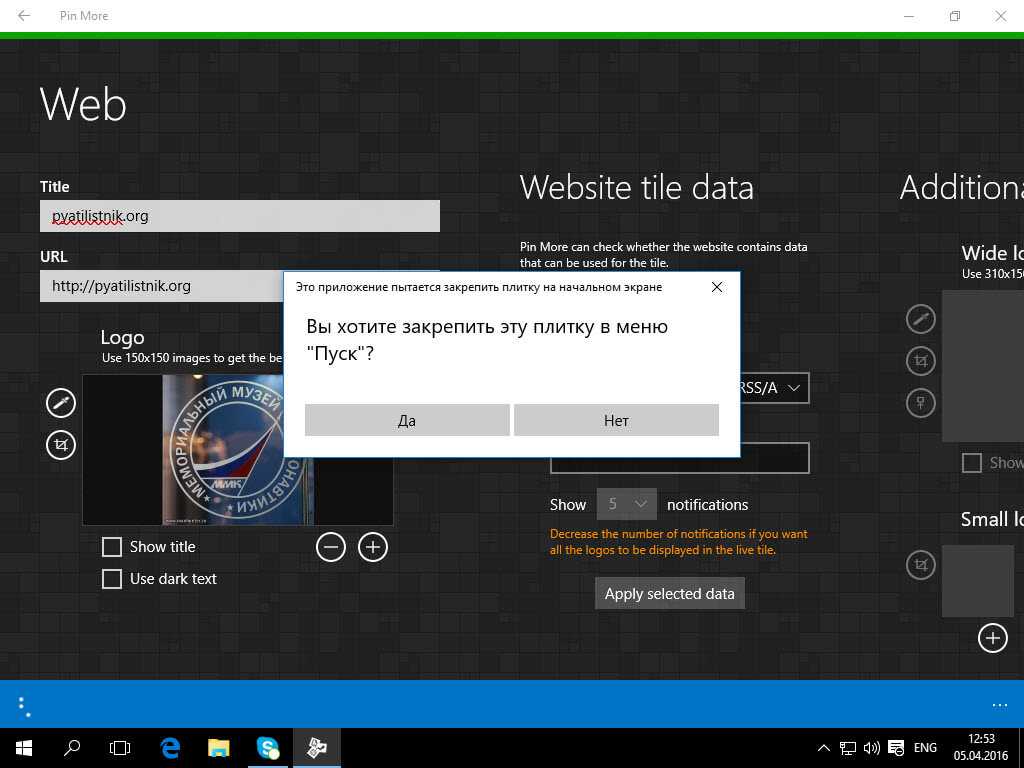Click the pencil edit icon beside Logo image
The width and height of the screenshot is (1024, 768).
pyautogui.click(x=61, y=402)
